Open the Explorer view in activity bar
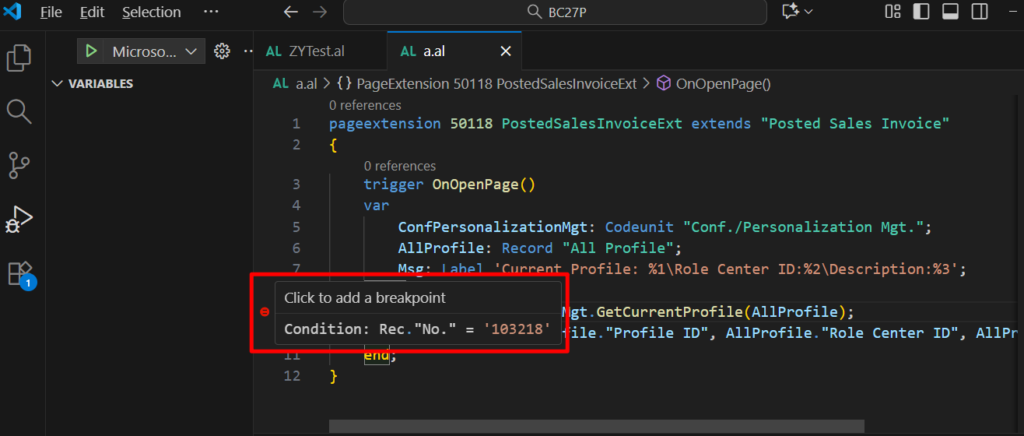The width and height of the screenshot is (1024, 436). (20, 58)
